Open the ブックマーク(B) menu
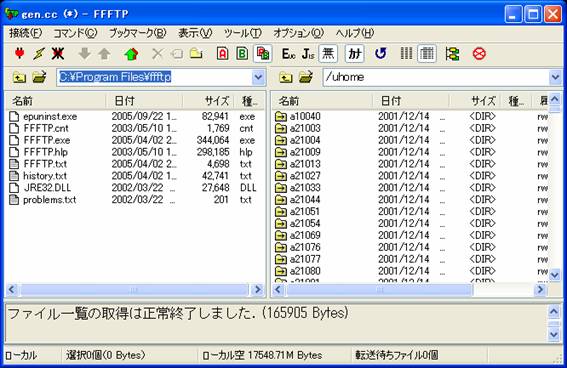 (137, 33)
